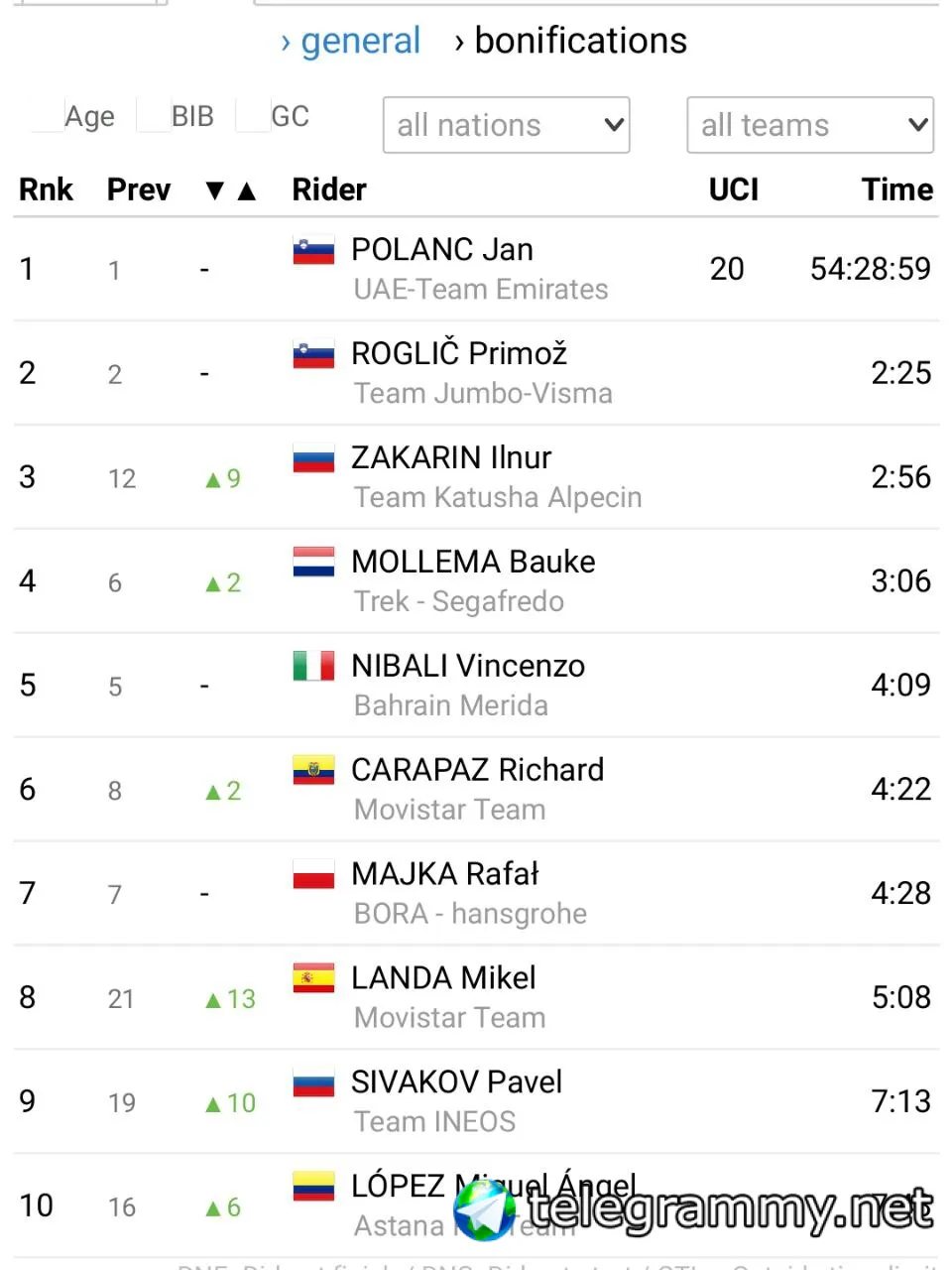This screenshot has height=1270, width=952.
Task: Click the Colombian flag next to LÓPEZ
Action: tap(313, 1187)
